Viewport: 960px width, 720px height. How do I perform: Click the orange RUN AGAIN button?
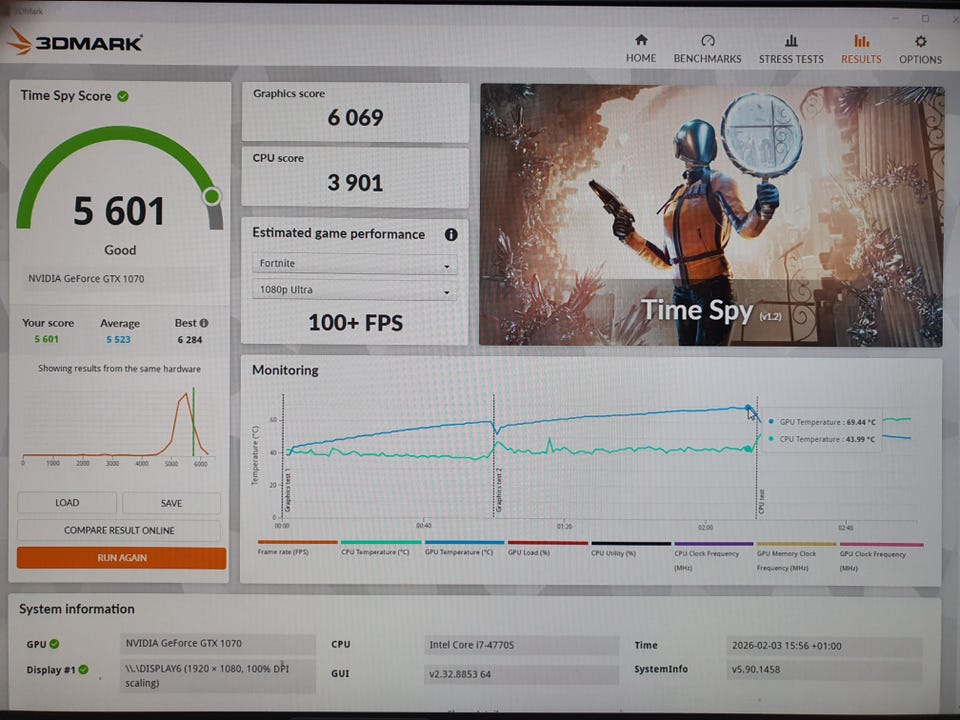(x=121, y=558)
